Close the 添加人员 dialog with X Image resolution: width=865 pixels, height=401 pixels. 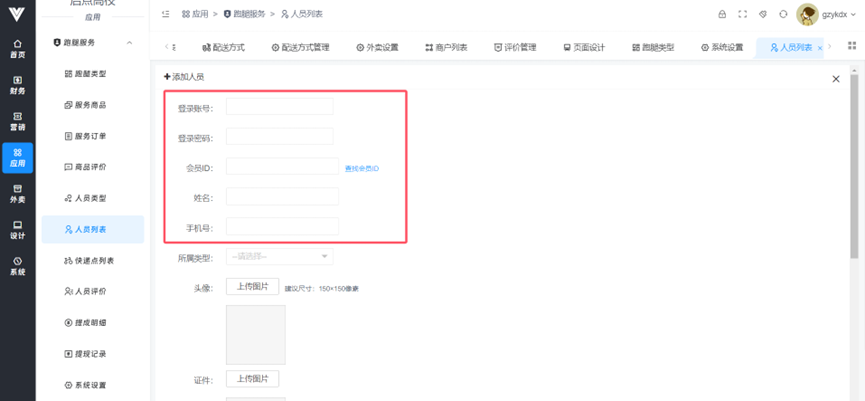coord(836,79)
